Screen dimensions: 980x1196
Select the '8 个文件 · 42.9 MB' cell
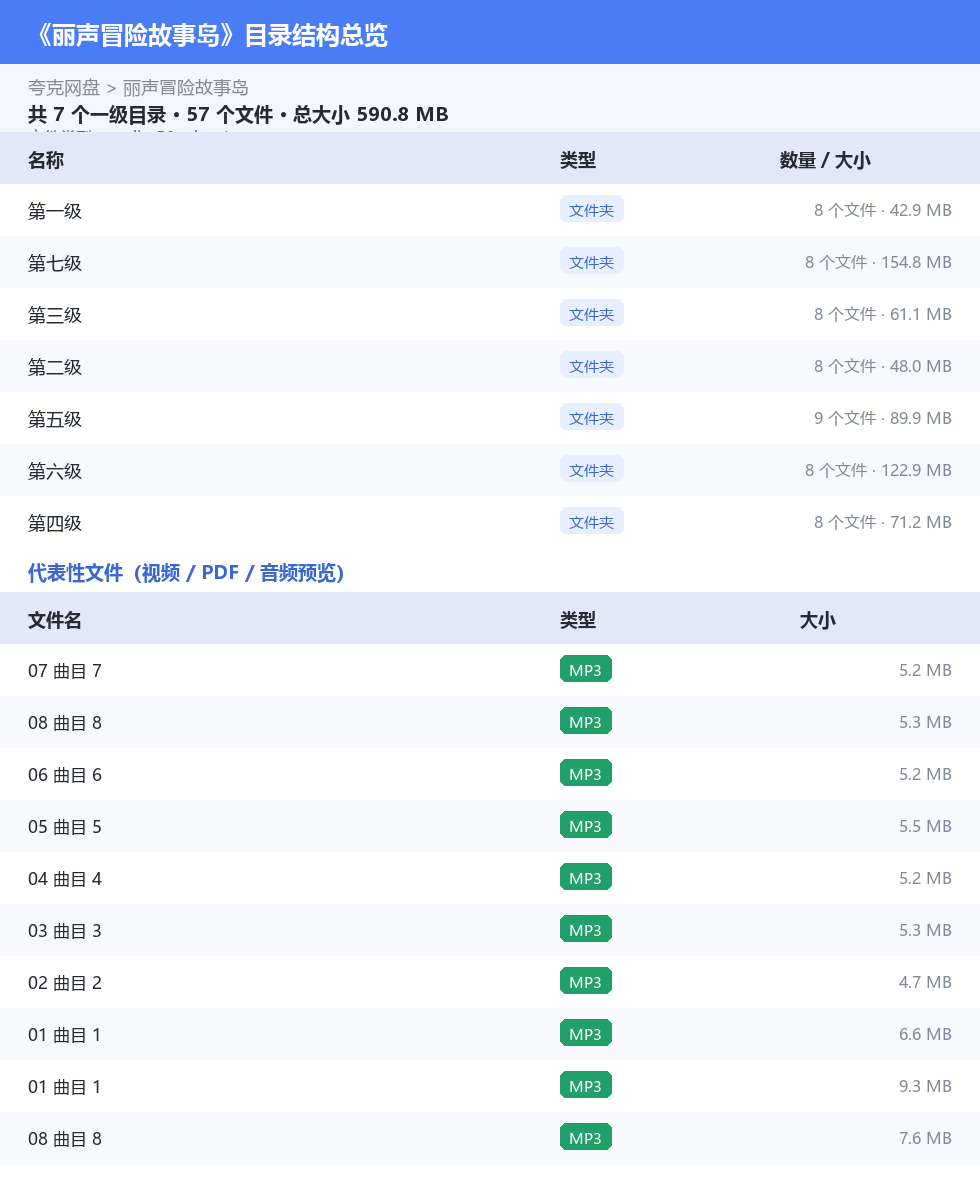point(882,210)
